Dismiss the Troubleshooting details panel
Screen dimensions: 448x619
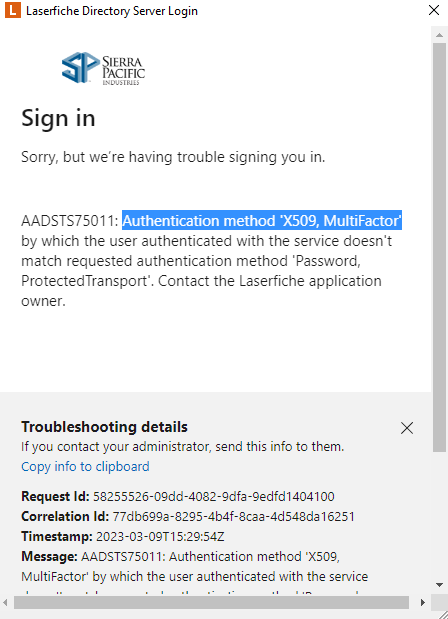407,428
